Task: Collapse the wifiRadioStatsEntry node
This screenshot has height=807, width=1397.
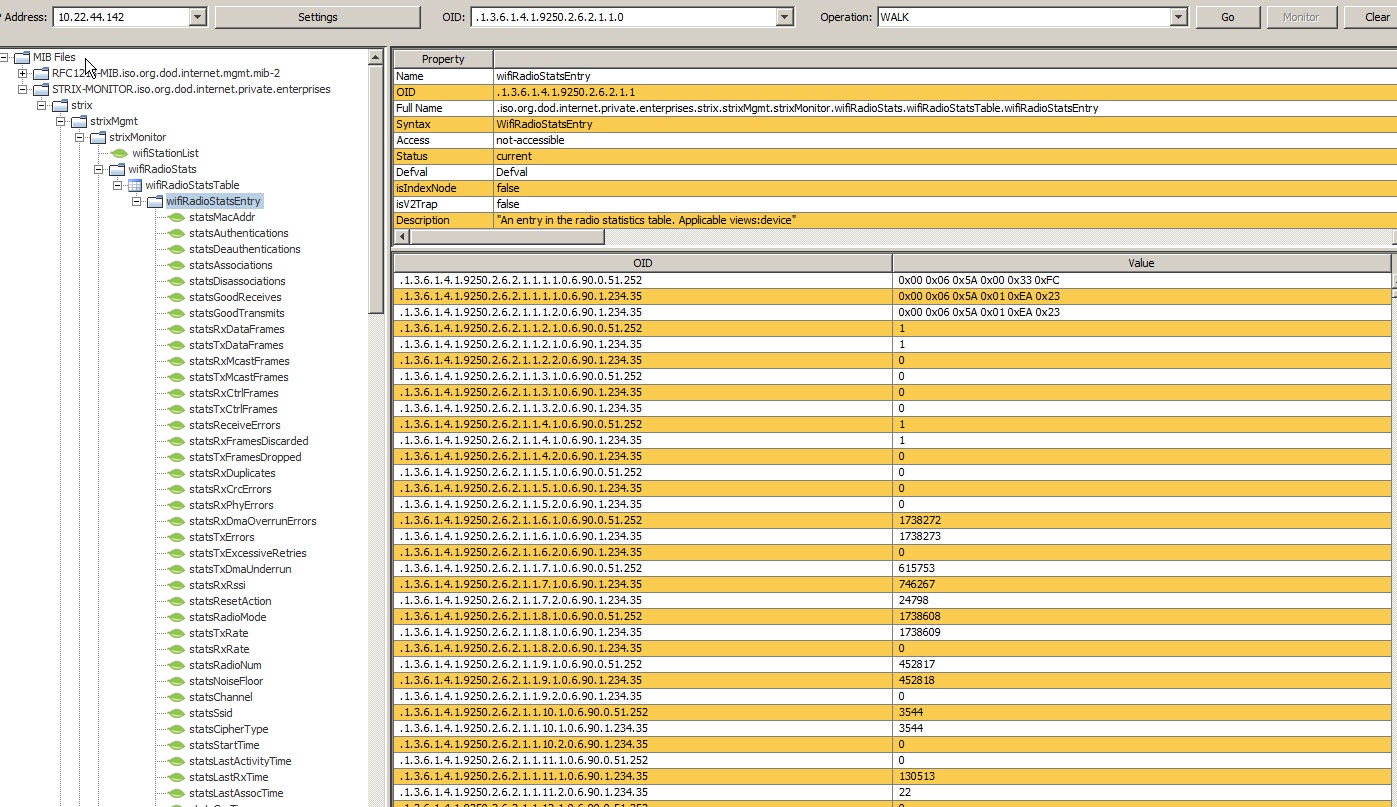Action: coord(137,201)
